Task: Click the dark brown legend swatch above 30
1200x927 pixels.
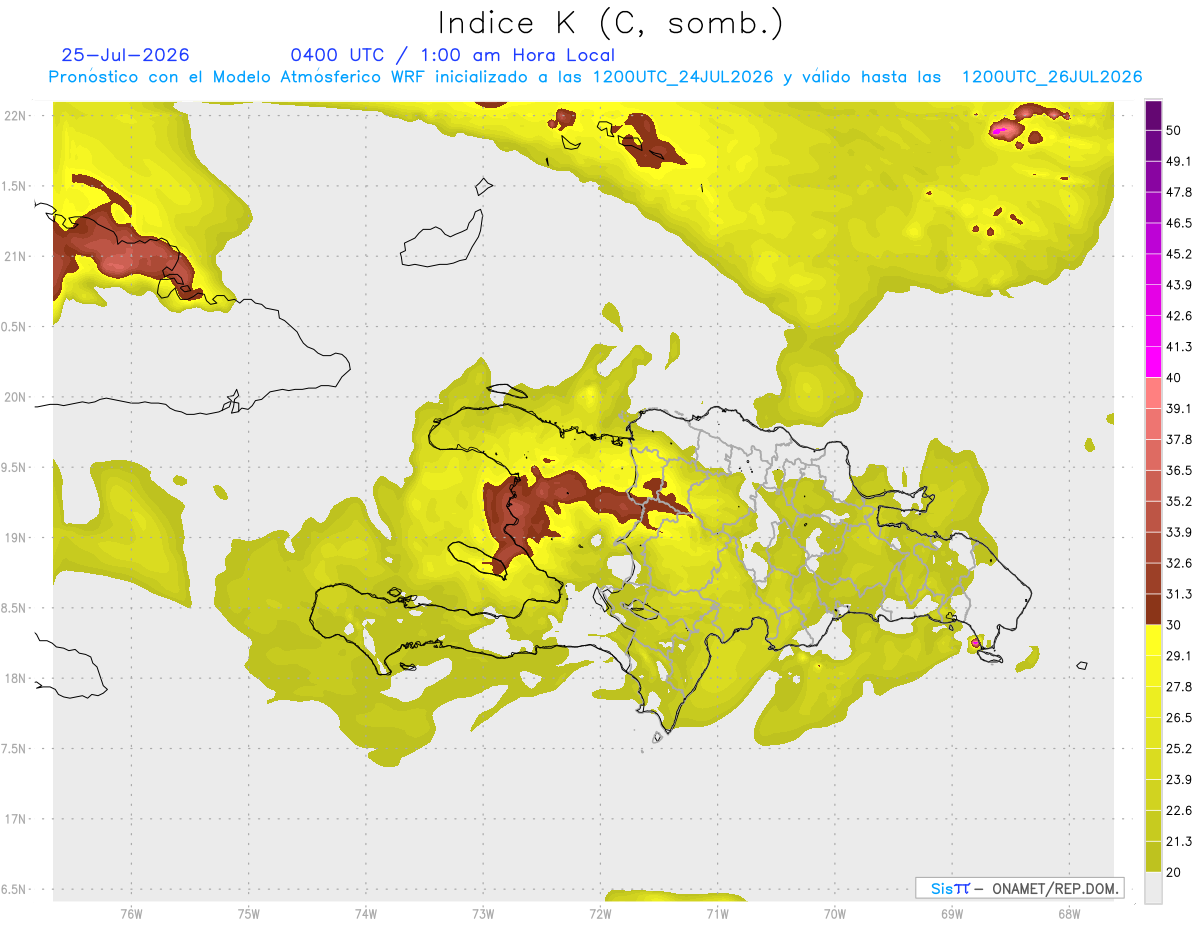Action: pos(1153,609)
